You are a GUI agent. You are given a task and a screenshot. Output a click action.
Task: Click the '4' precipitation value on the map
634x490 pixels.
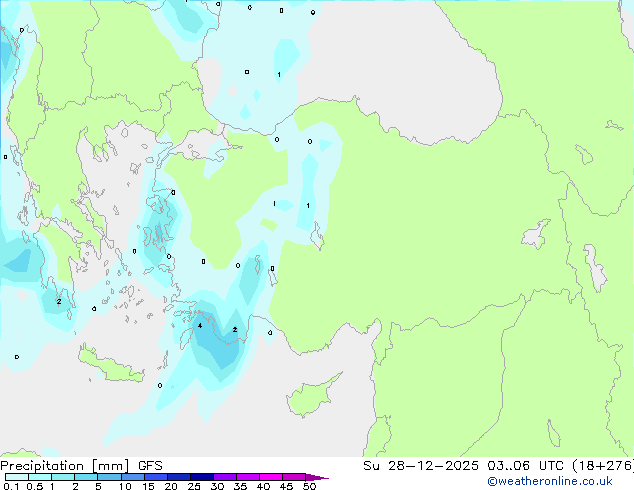tap(200, 325)
